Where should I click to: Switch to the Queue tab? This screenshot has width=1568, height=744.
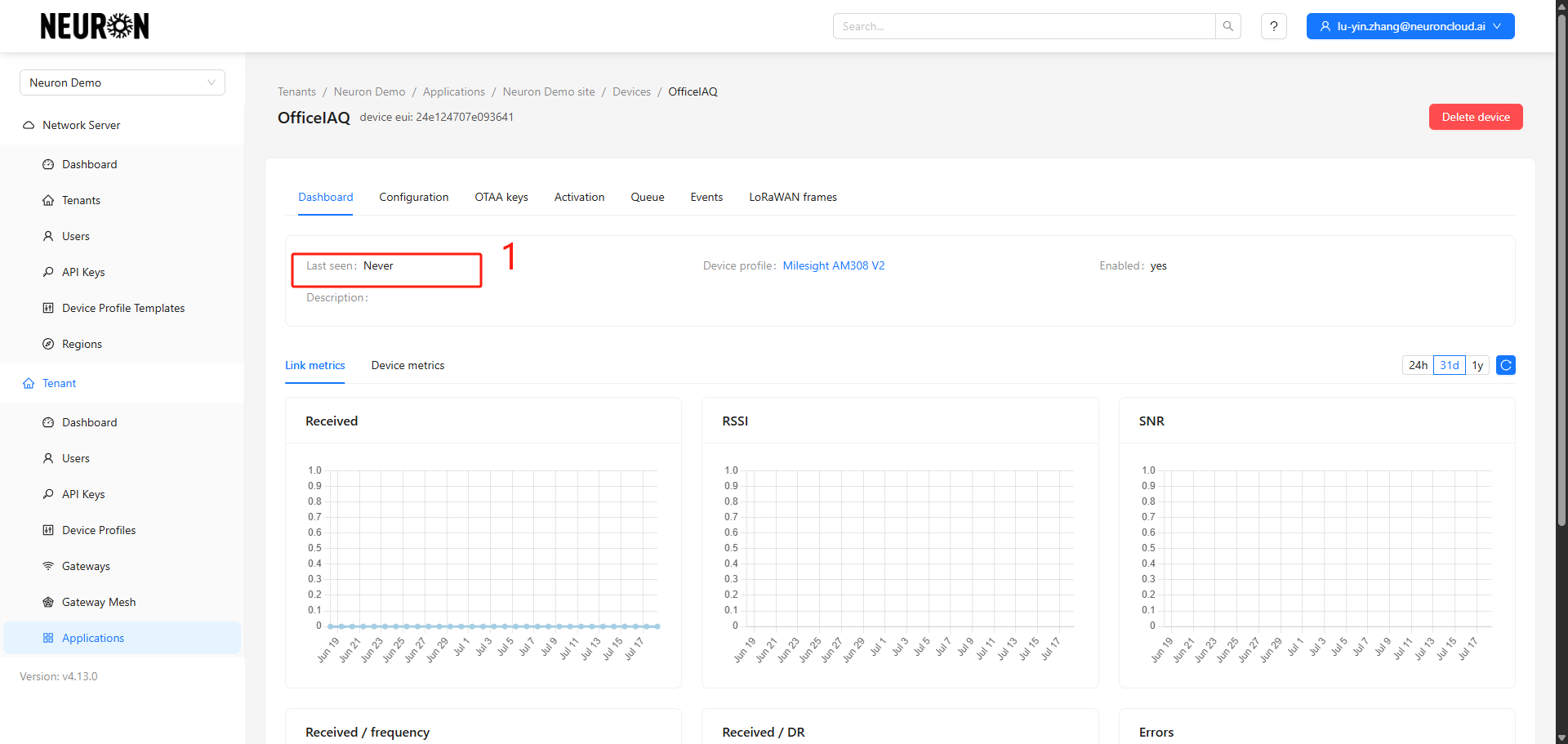(x=648, y=197)
